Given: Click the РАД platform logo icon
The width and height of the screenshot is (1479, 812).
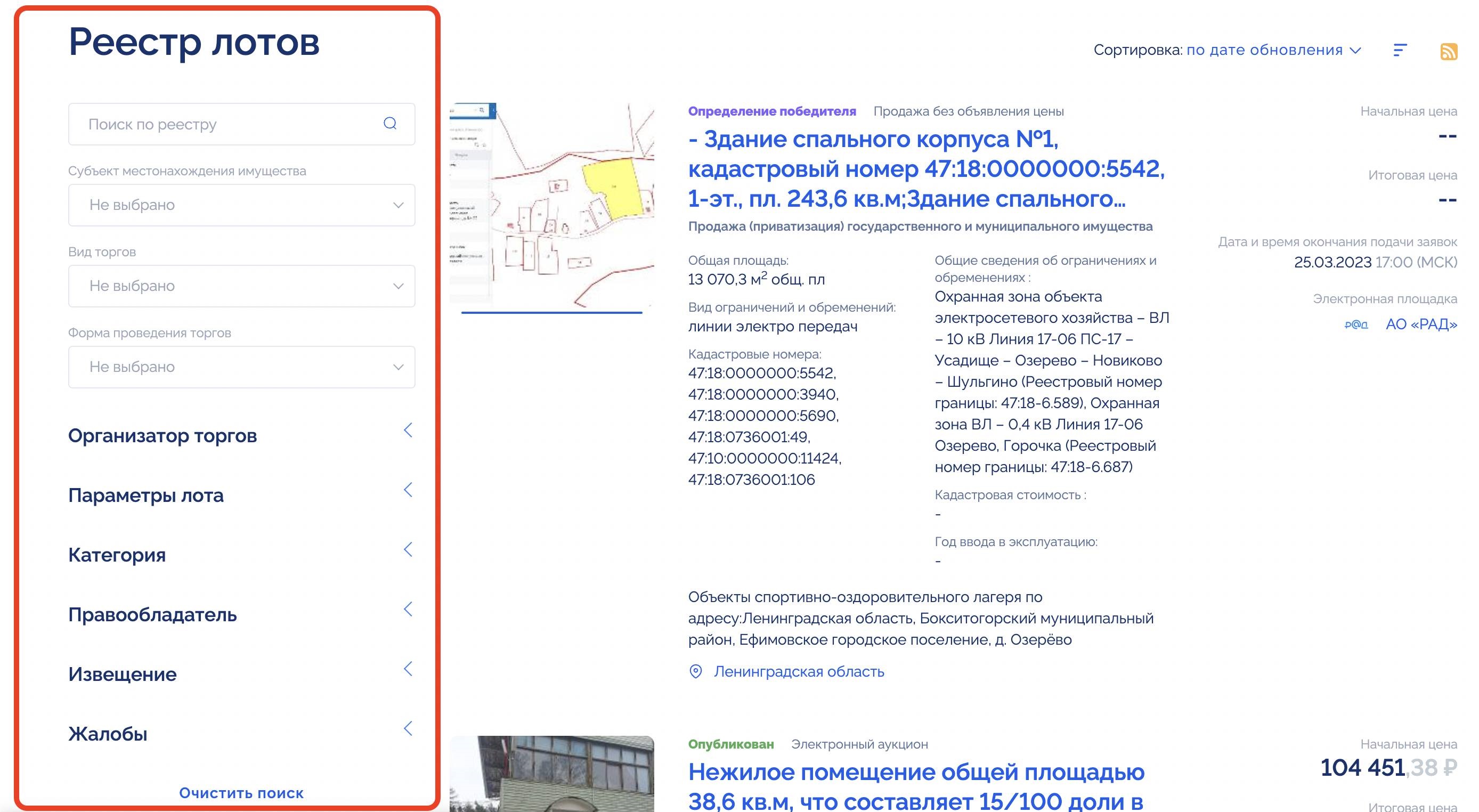Looking at the screenshot, I should pos(1356,324).
